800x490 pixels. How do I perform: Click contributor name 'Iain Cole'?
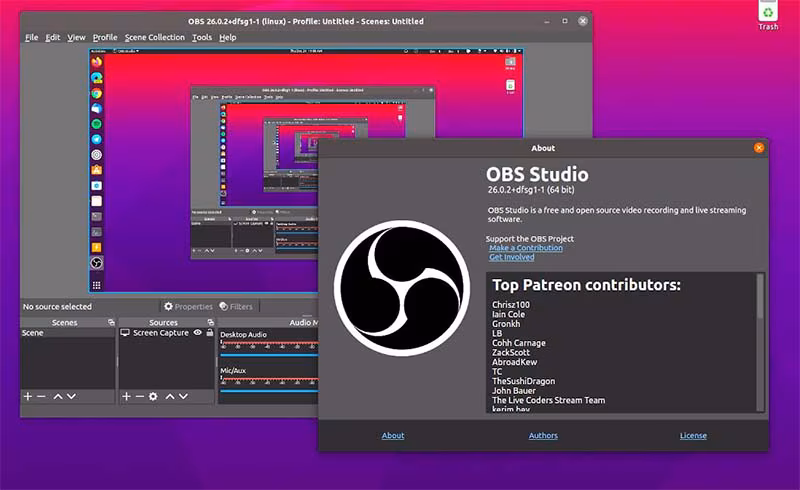508,314
